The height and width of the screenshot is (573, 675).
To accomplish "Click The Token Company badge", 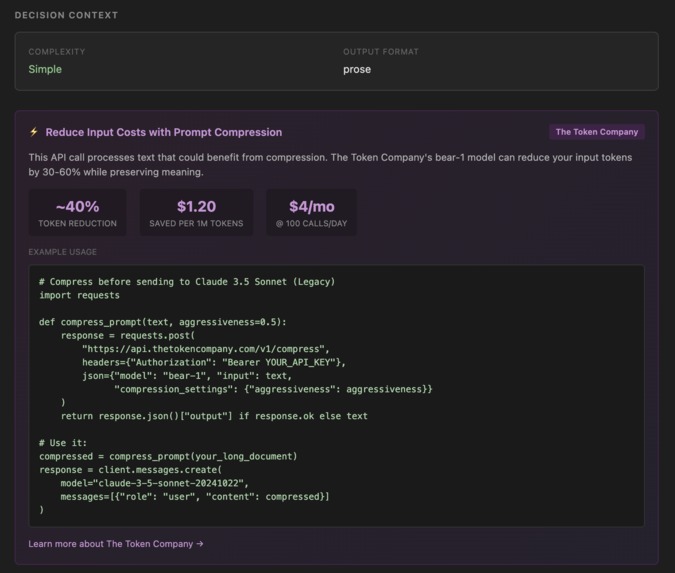I will coord(597,132).
